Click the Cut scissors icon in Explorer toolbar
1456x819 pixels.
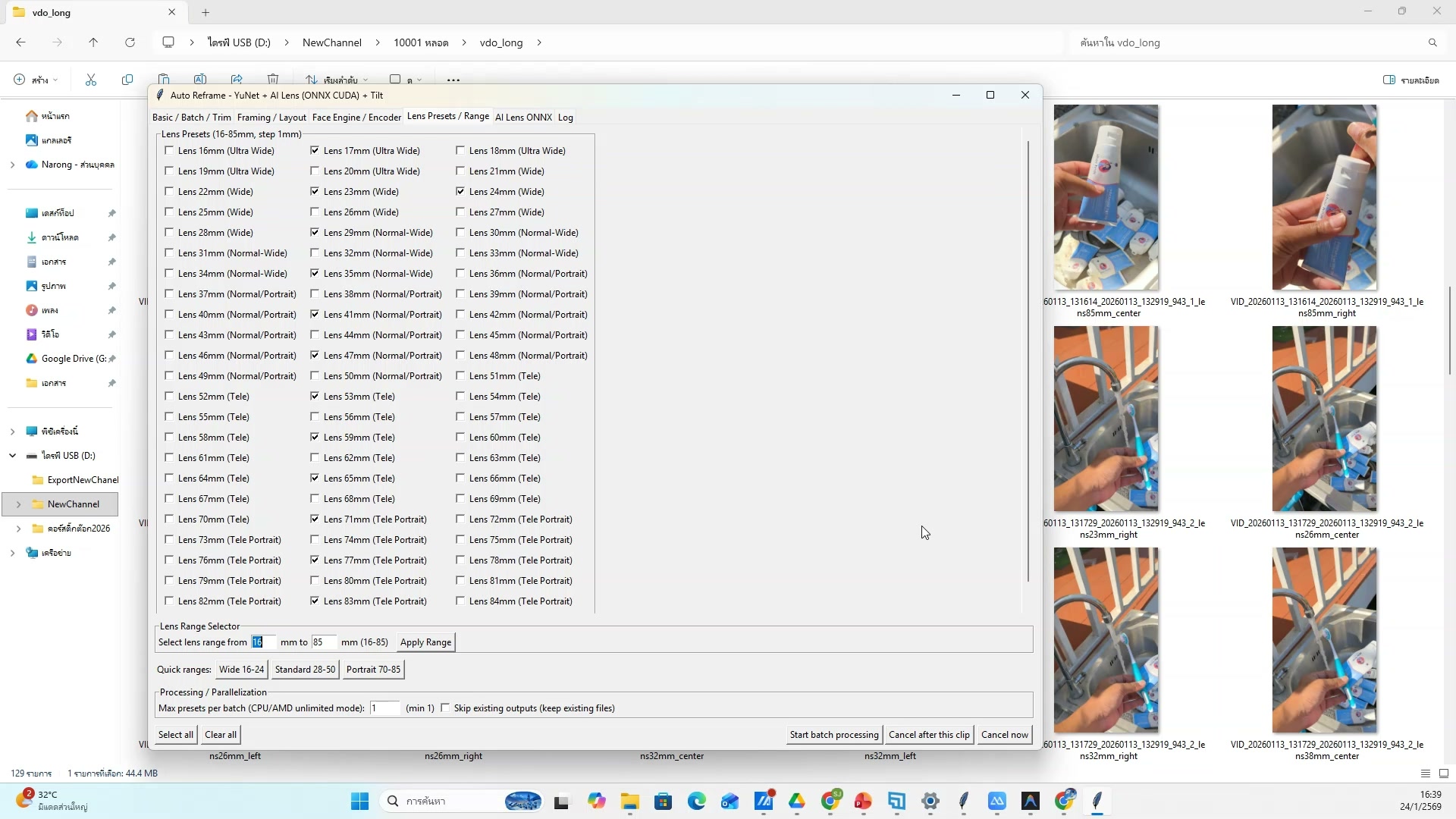91,80
